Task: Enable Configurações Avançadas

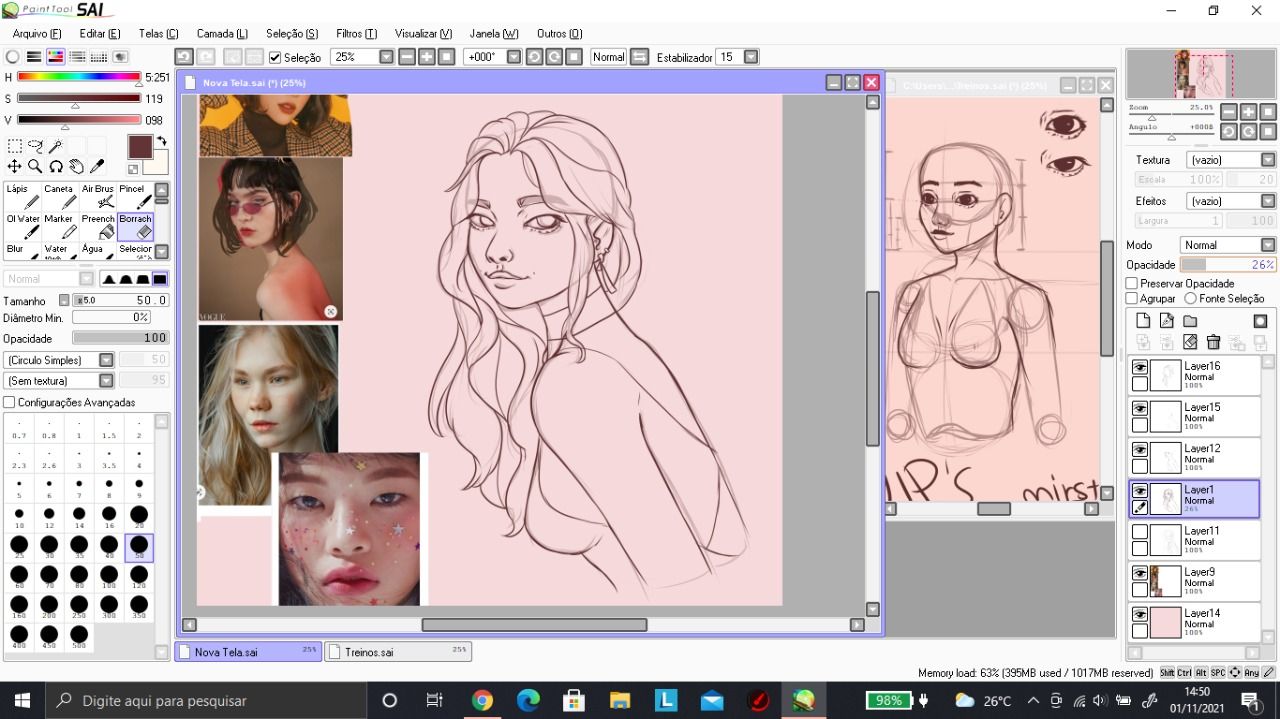Action: coord(9,402)
